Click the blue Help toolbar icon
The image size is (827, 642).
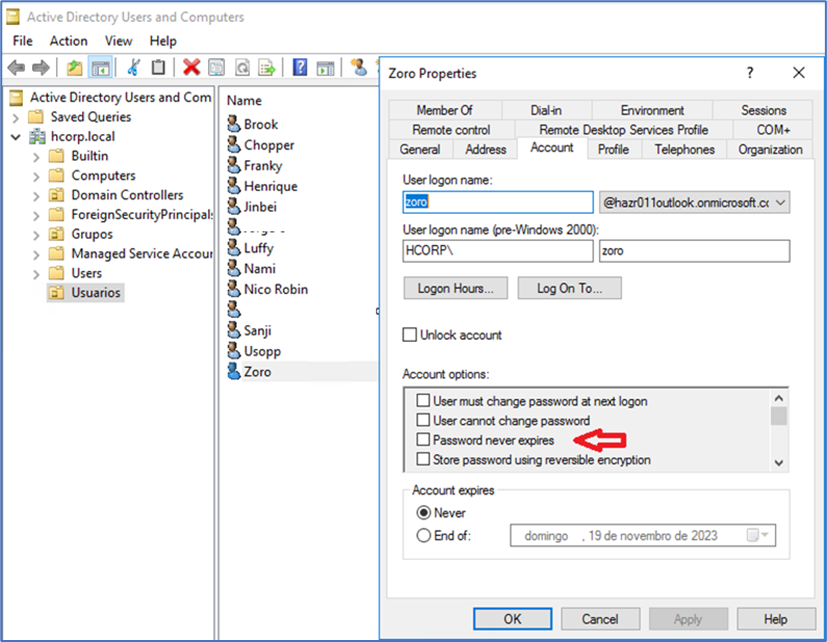point(299,67)
